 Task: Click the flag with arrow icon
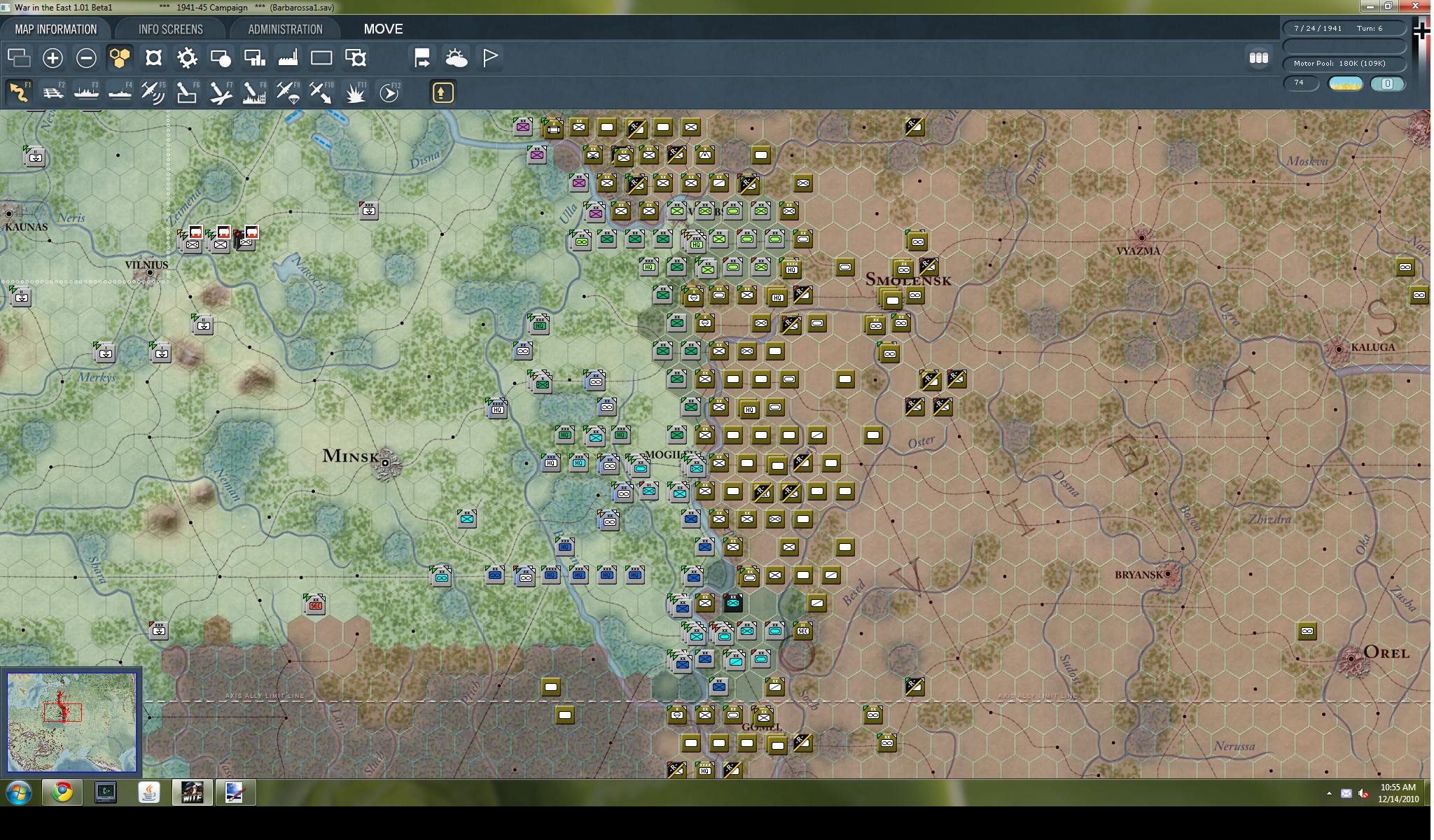click(422, 57)
